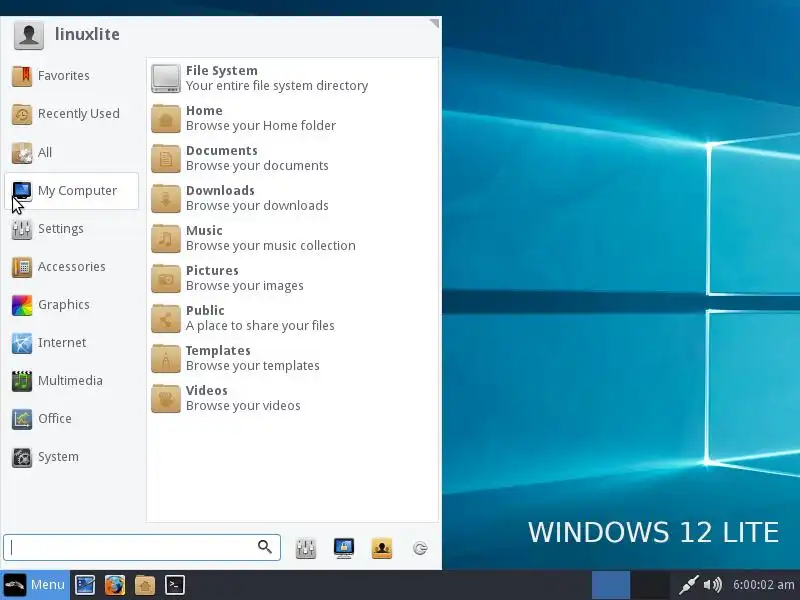800x600 pixels.
Task: Click the linuxlite username label
Action: click(x=87, y=34)
